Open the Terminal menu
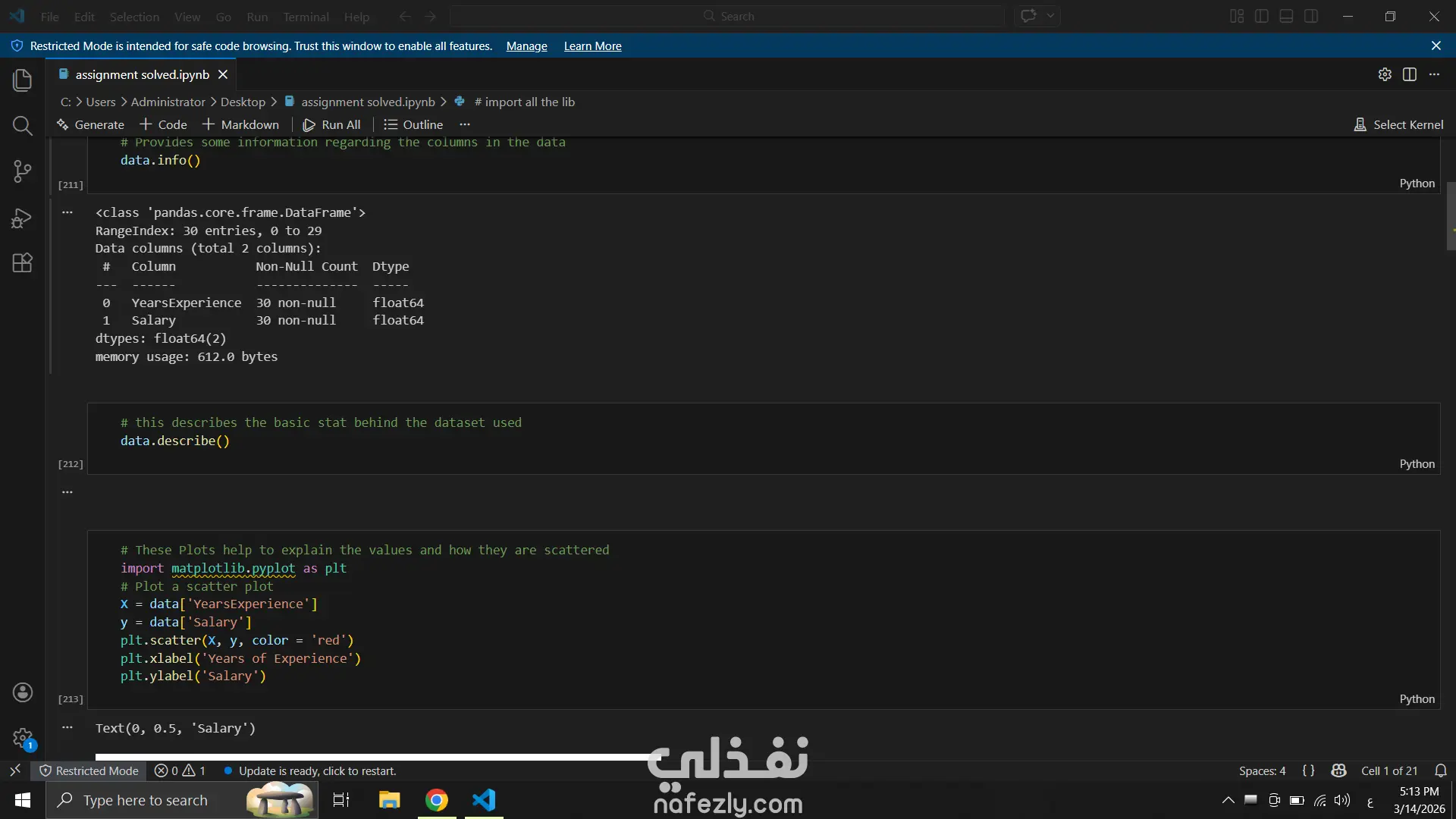This screenshot has height=819, width=1456. (x=306, y=17)
